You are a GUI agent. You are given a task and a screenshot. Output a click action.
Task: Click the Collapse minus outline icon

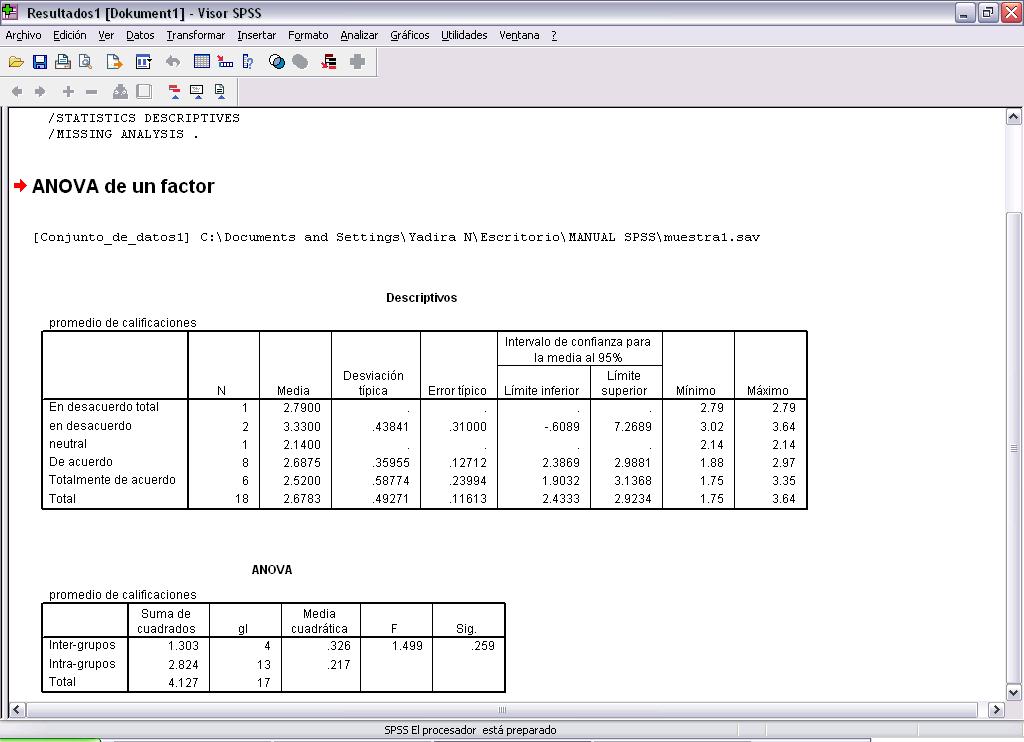click(x=91, y=91)
